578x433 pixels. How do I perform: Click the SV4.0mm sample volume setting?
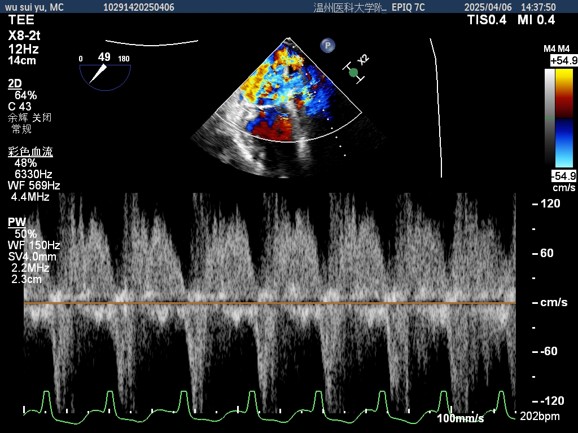[32, 256]
